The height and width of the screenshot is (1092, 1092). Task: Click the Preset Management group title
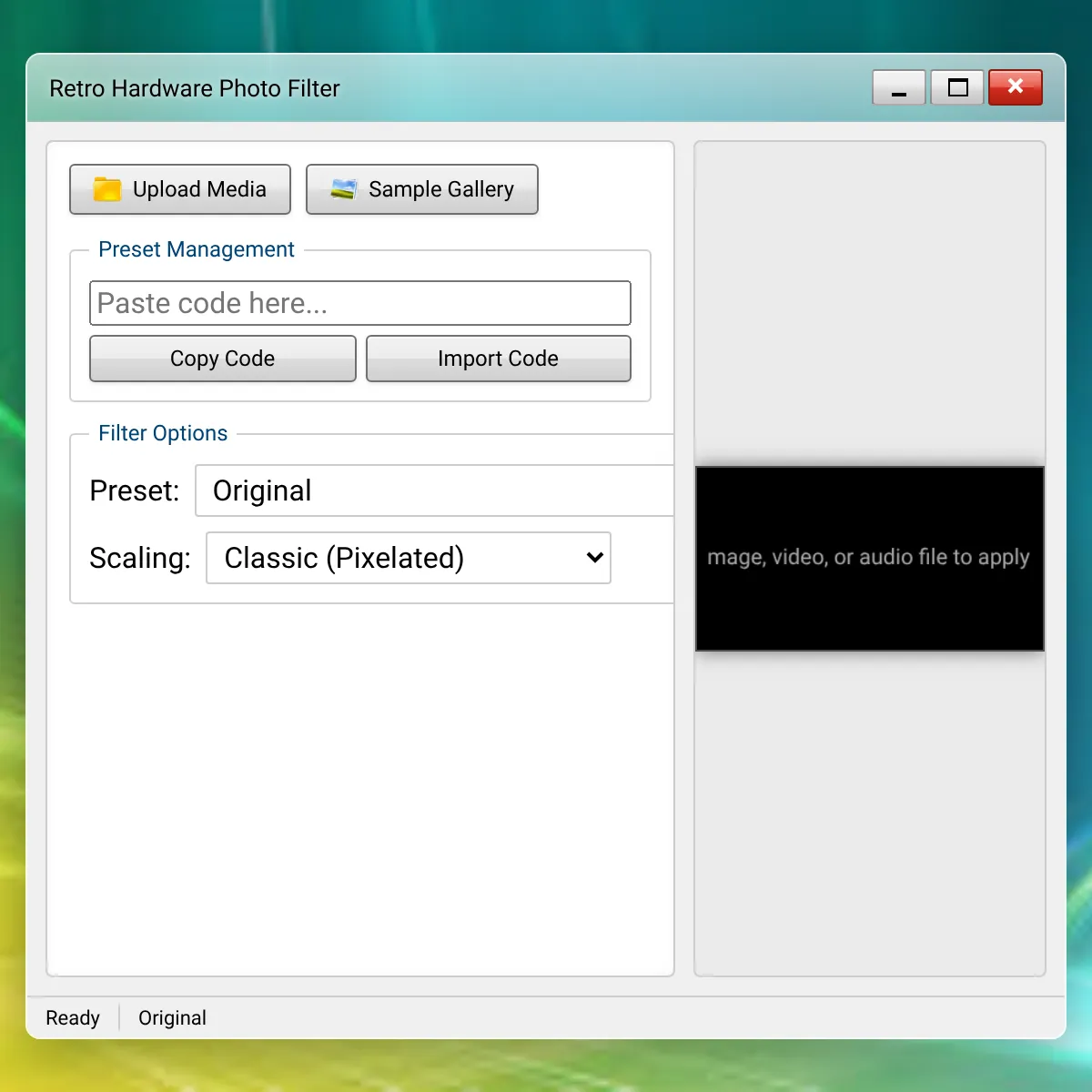[197, 249]
